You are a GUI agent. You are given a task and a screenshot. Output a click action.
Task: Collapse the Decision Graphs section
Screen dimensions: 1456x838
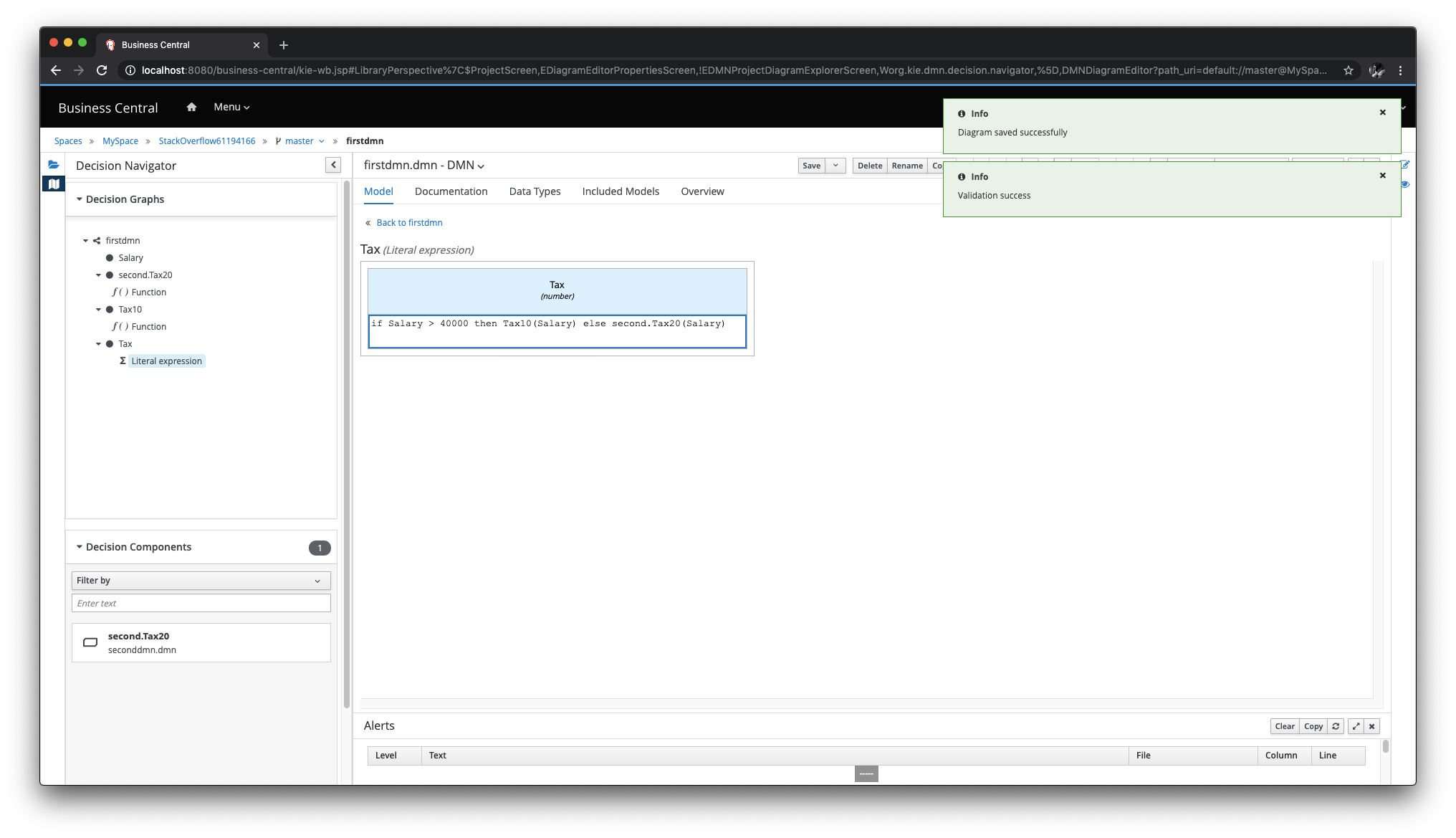tap(80, 199)
